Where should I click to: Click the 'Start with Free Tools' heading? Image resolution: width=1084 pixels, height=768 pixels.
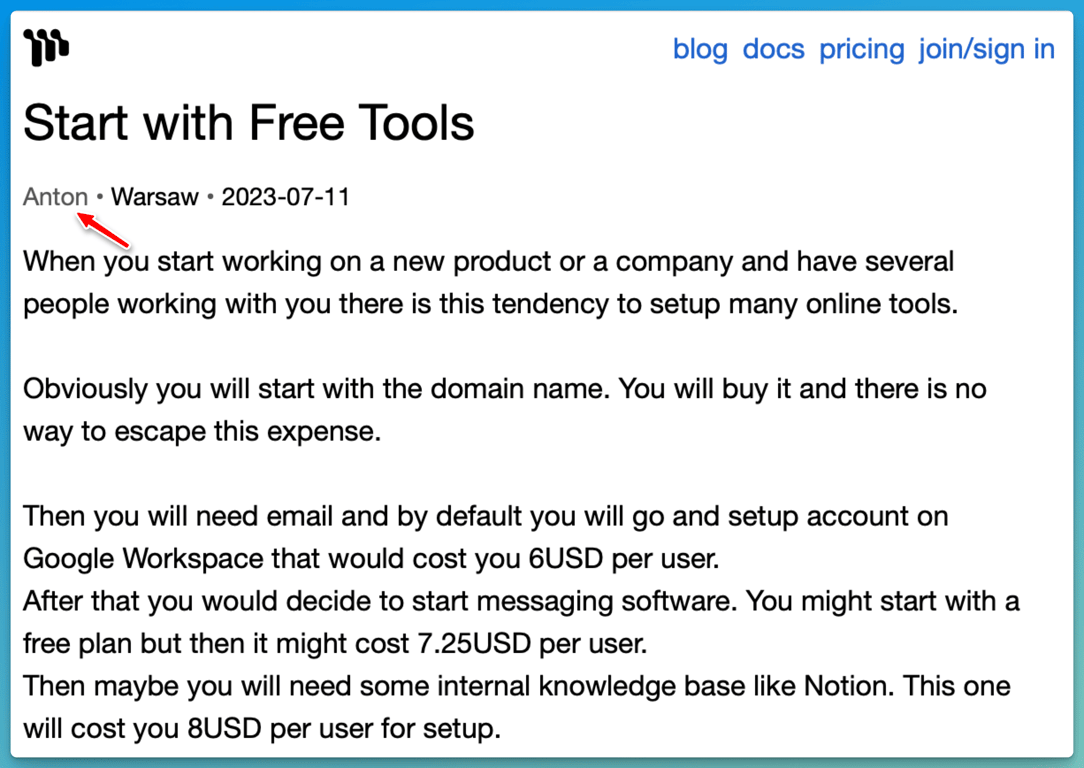[249, 123]
